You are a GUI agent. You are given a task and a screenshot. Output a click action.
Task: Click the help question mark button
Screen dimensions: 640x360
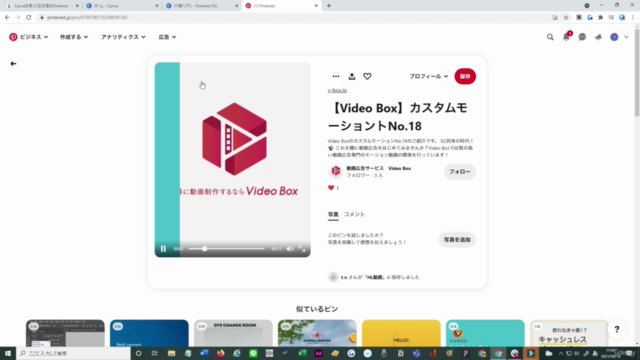click(617, 329)
